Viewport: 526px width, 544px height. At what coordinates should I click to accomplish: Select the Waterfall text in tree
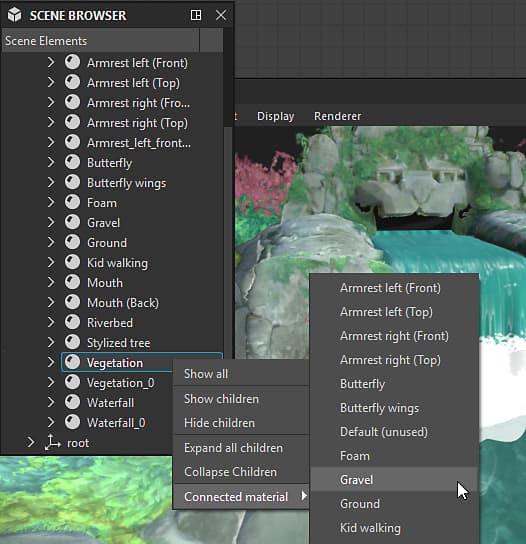coord(110,403)
